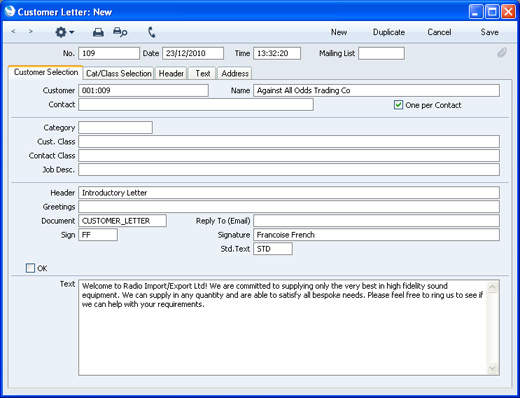Image resolution: width=520 pixels, height=398 pixels.
Task: Save the customer letter
Action: point(489,32)
